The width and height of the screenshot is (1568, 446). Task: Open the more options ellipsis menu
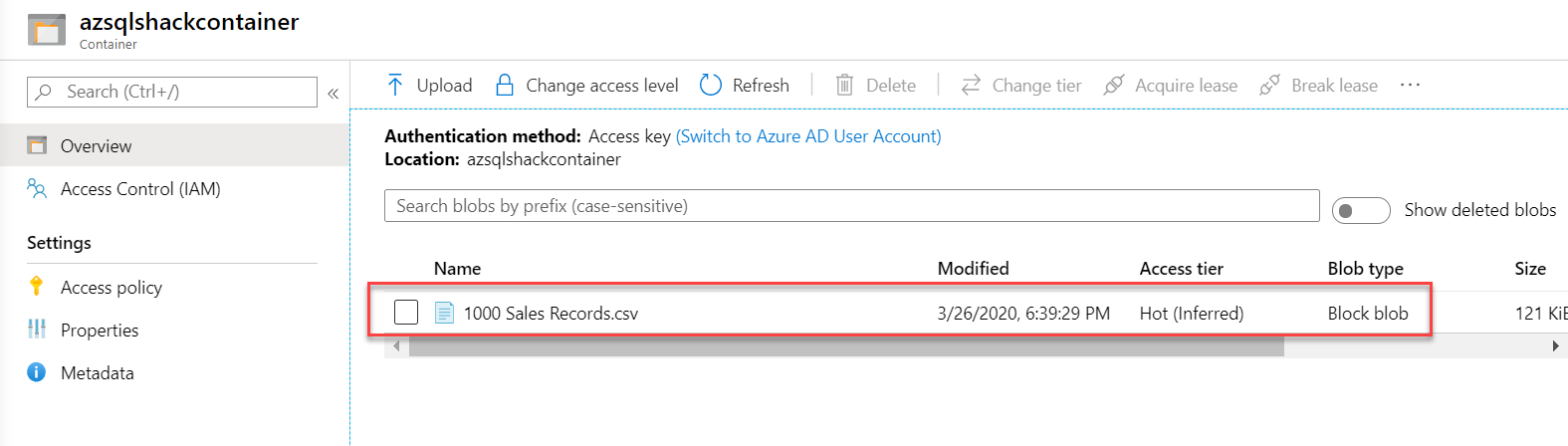1410,86
